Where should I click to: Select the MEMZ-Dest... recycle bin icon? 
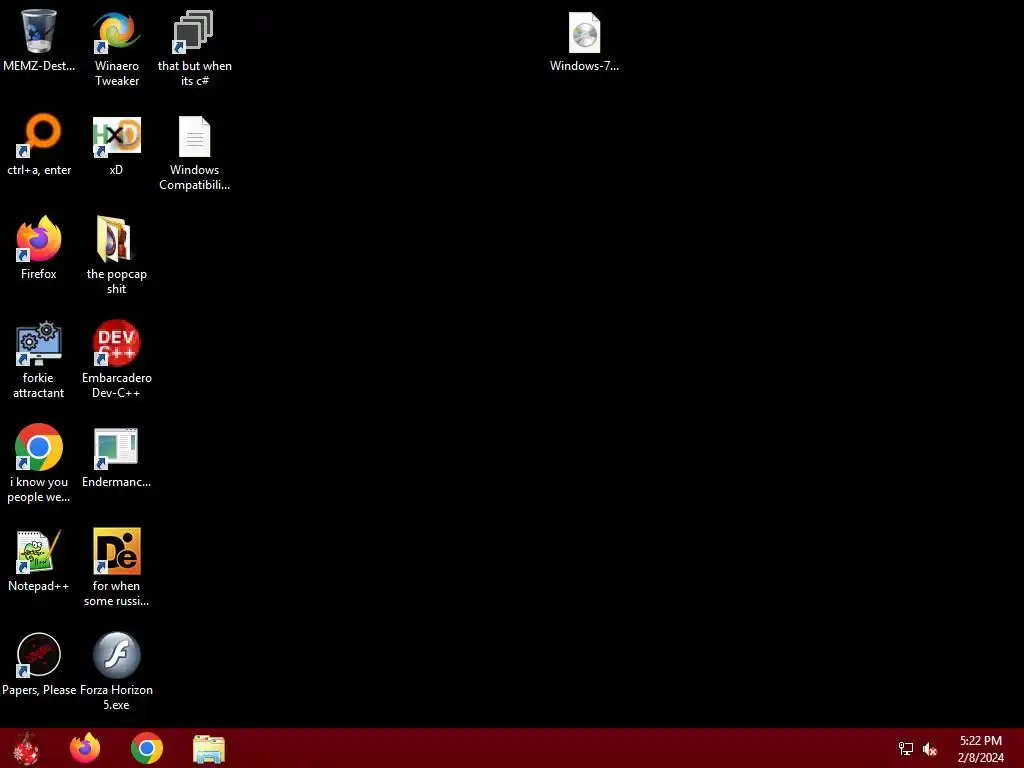coord(39,31)
